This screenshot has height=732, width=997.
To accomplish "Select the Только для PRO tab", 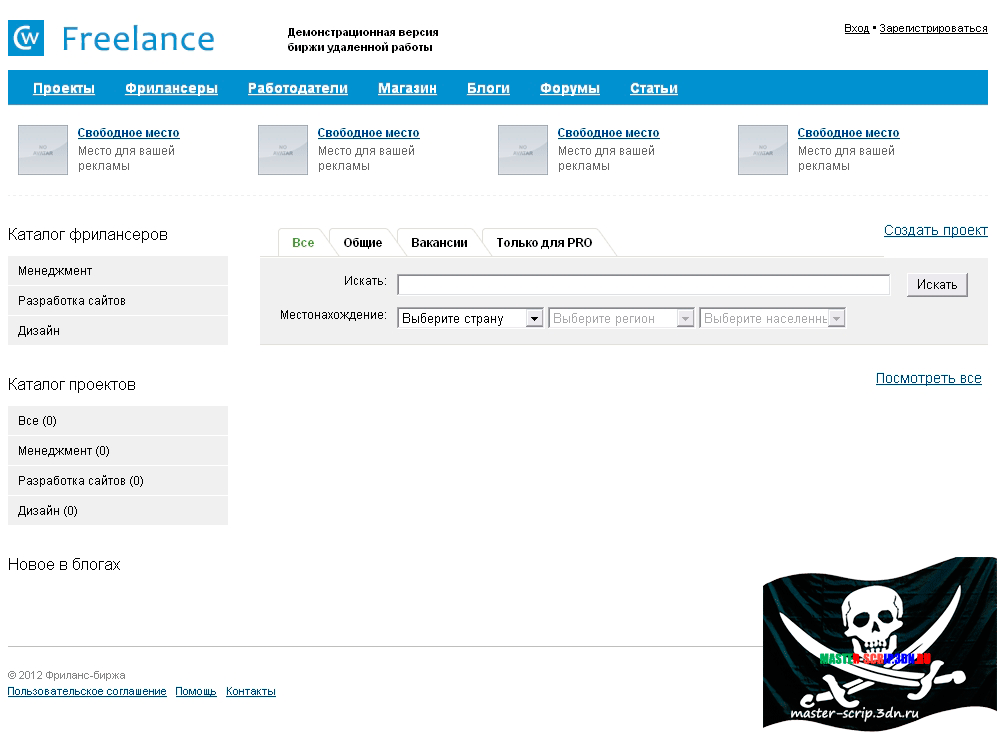I will pyautogui.click(x=544, y=243).
